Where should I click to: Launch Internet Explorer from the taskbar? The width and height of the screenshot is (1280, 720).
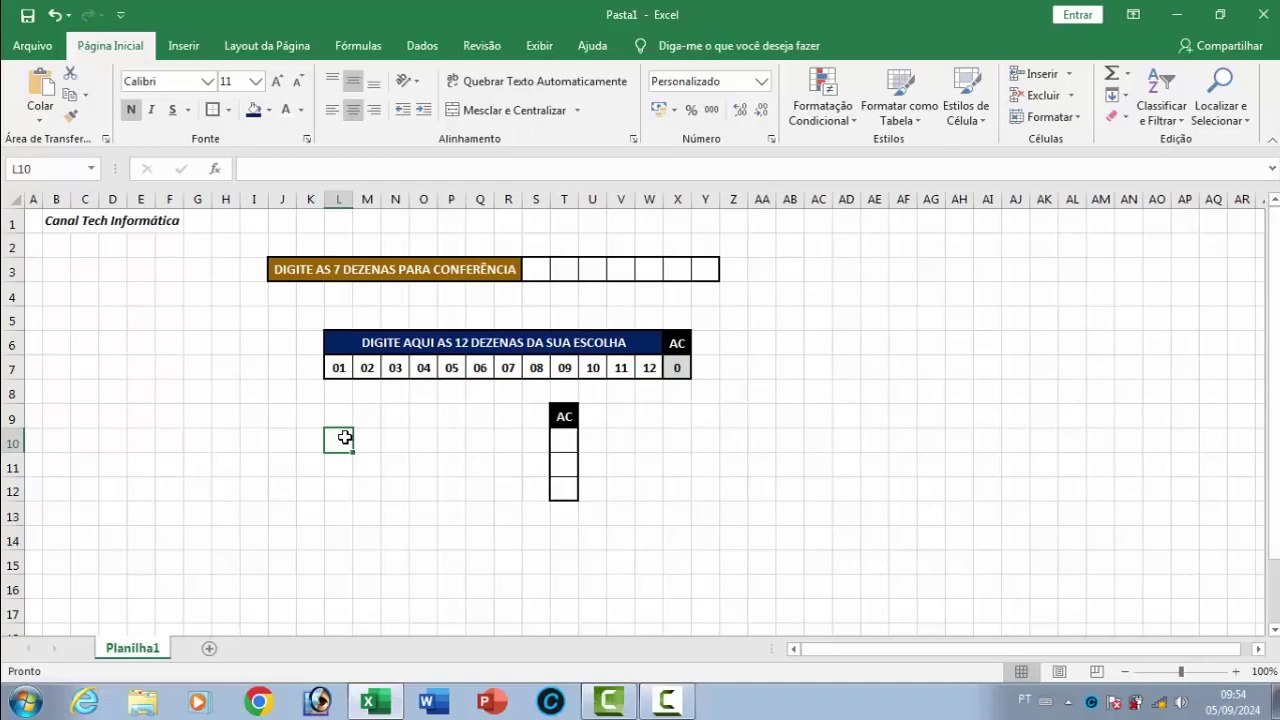click(x=85, y=702)
